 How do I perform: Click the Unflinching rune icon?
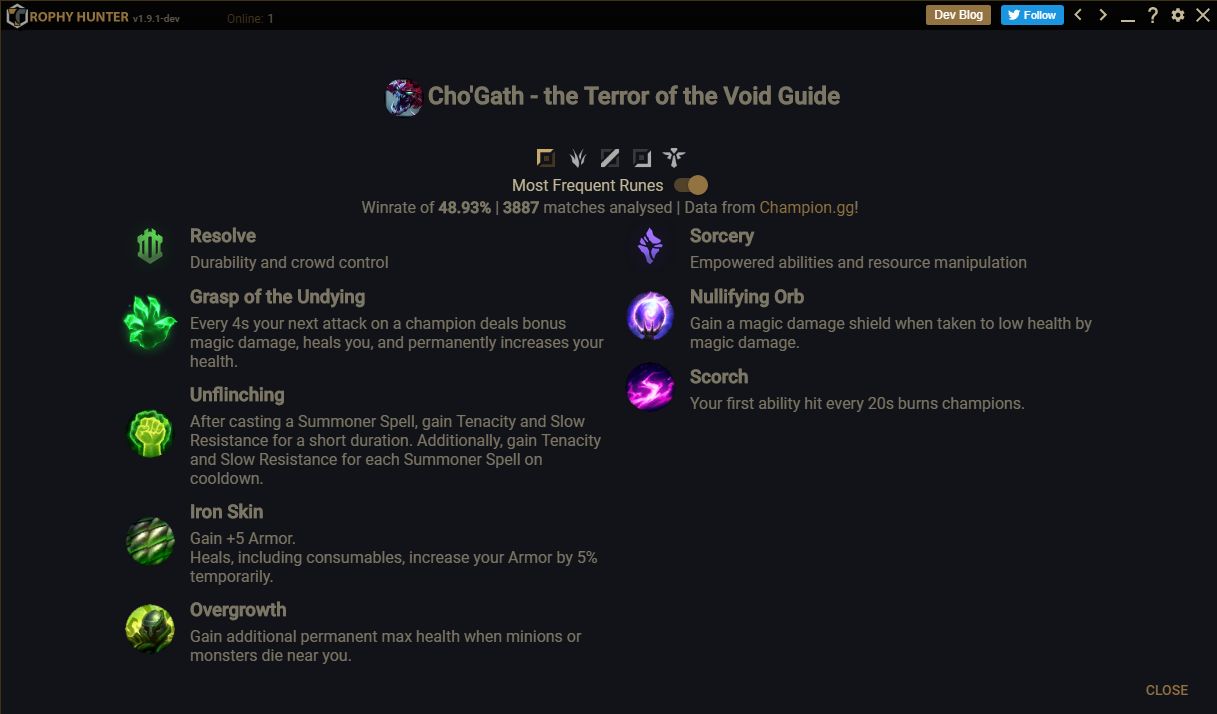click(150, 433)
